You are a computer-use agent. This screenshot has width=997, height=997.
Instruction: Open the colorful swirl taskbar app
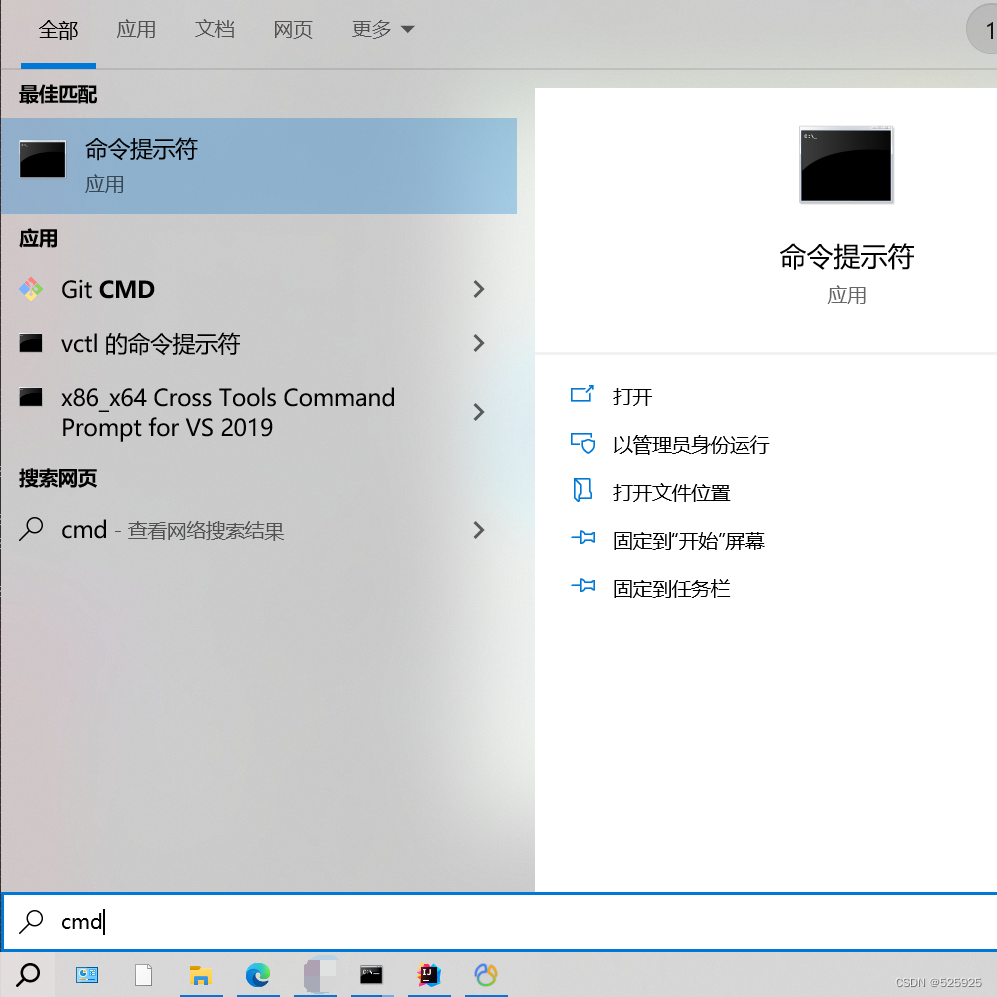486,975
